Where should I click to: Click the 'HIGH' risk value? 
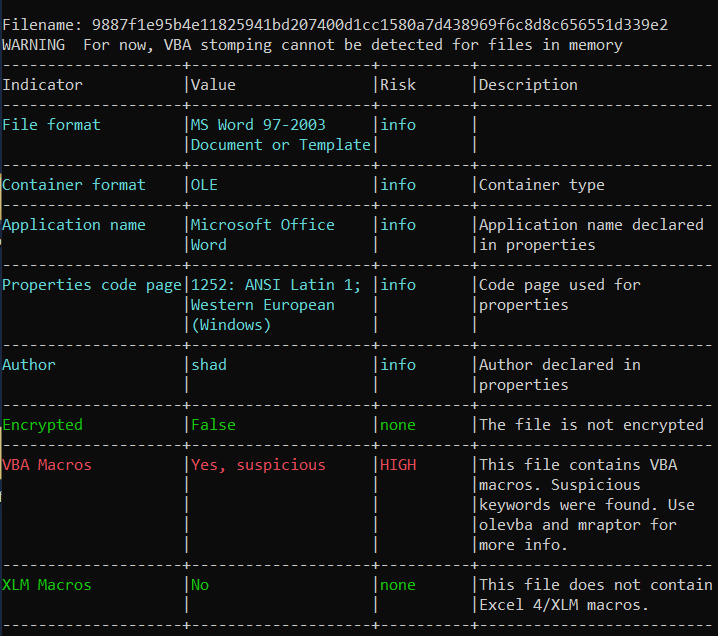pos(398,465)
